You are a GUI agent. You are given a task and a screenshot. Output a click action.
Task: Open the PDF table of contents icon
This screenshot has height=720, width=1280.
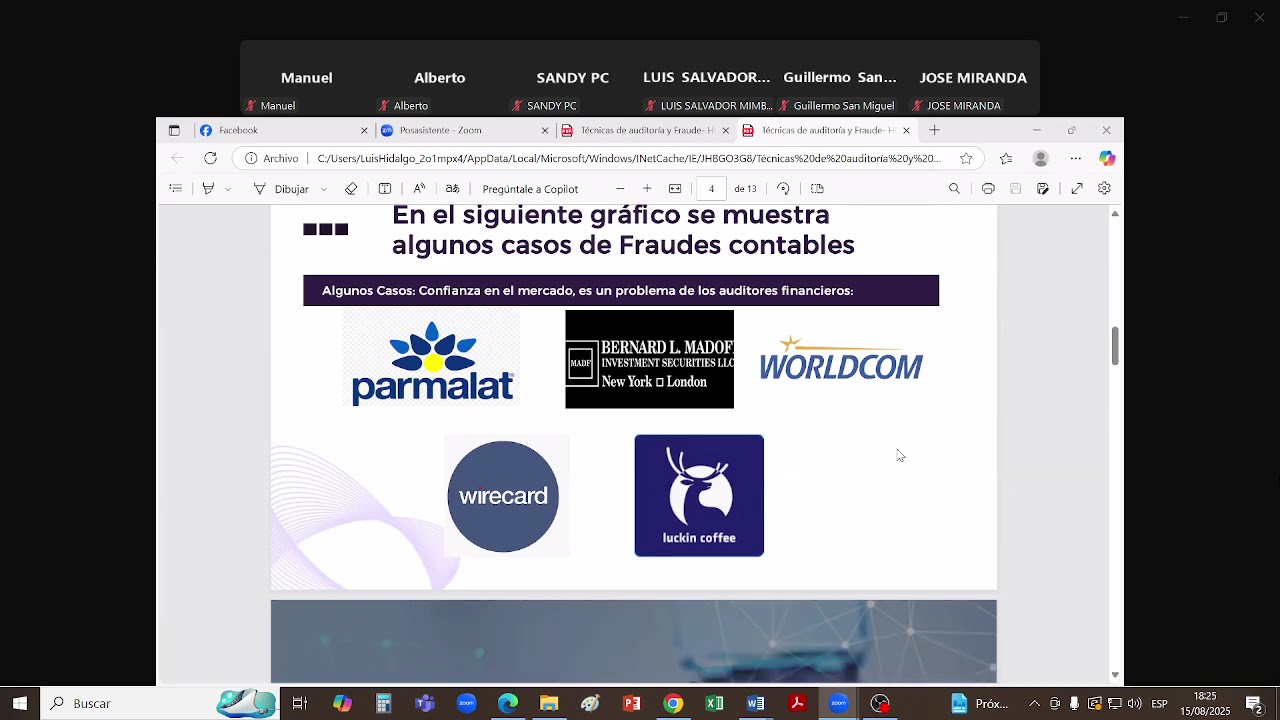pyautogui.click(x=176, y=188)
